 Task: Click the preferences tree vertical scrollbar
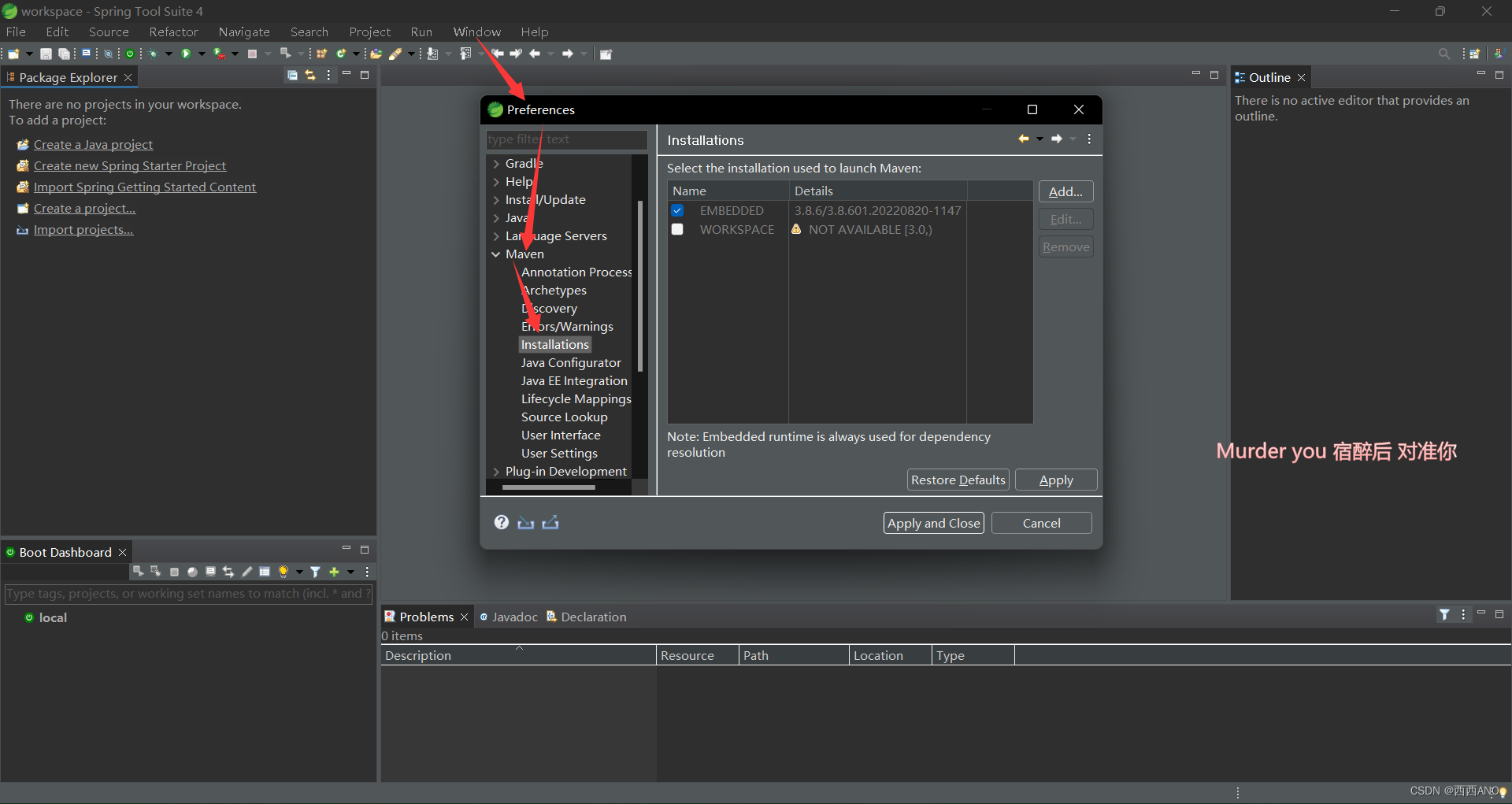pyautogui.click(x=640, y=285)
